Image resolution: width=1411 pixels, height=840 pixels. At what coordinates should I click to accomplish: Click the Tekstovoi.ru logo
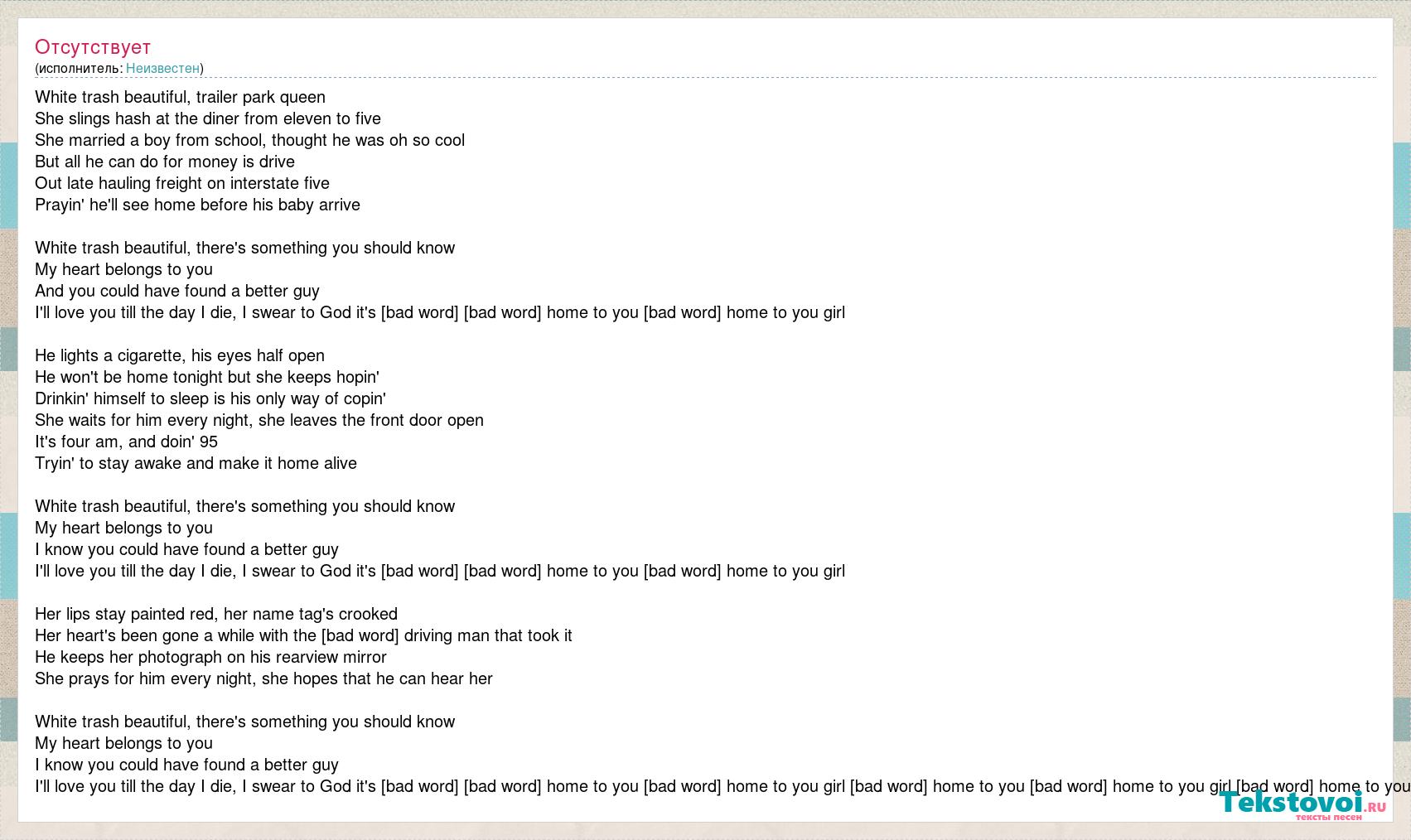pos(1302,804)
